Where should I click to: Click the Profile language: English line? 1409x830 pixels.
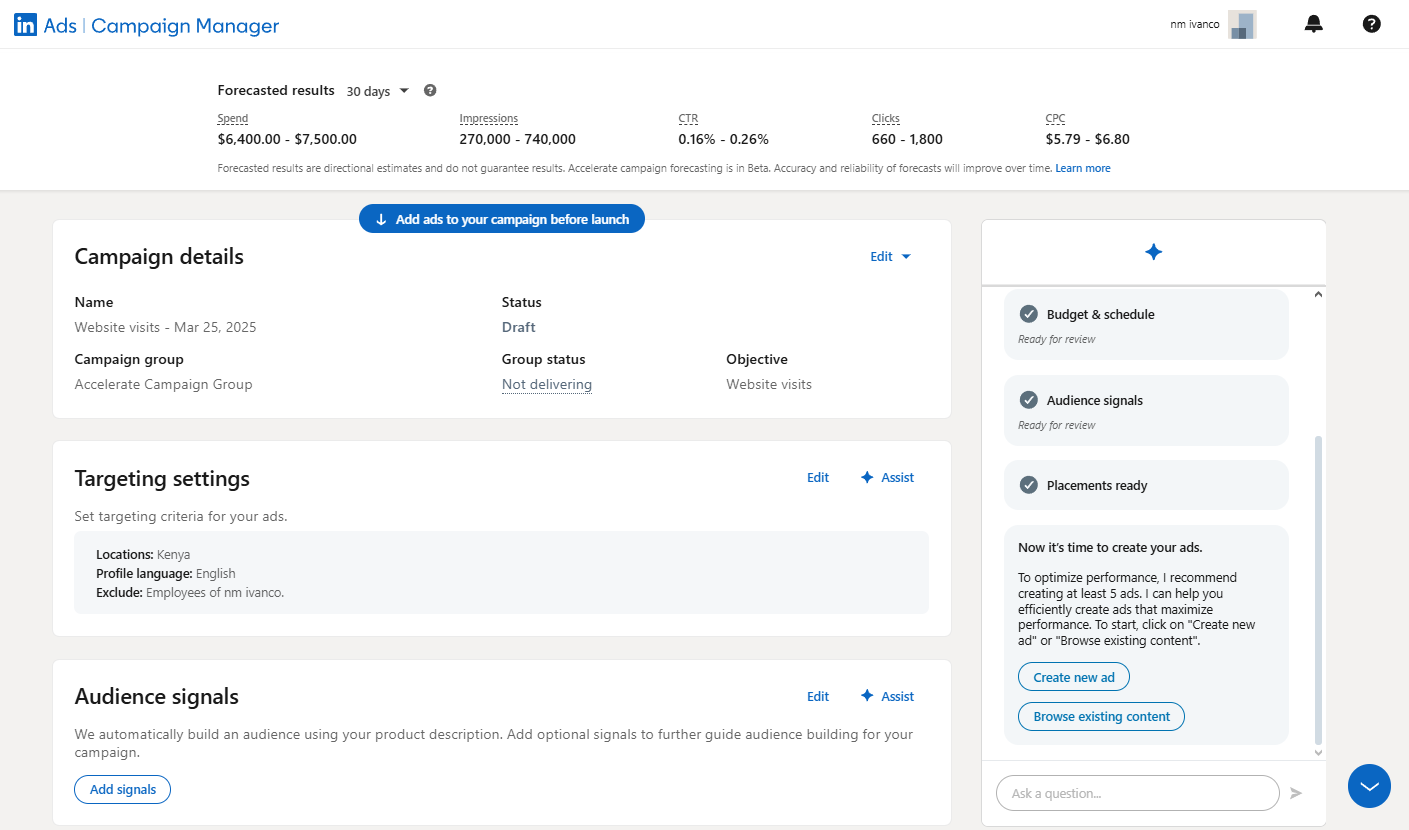[166, 573]
